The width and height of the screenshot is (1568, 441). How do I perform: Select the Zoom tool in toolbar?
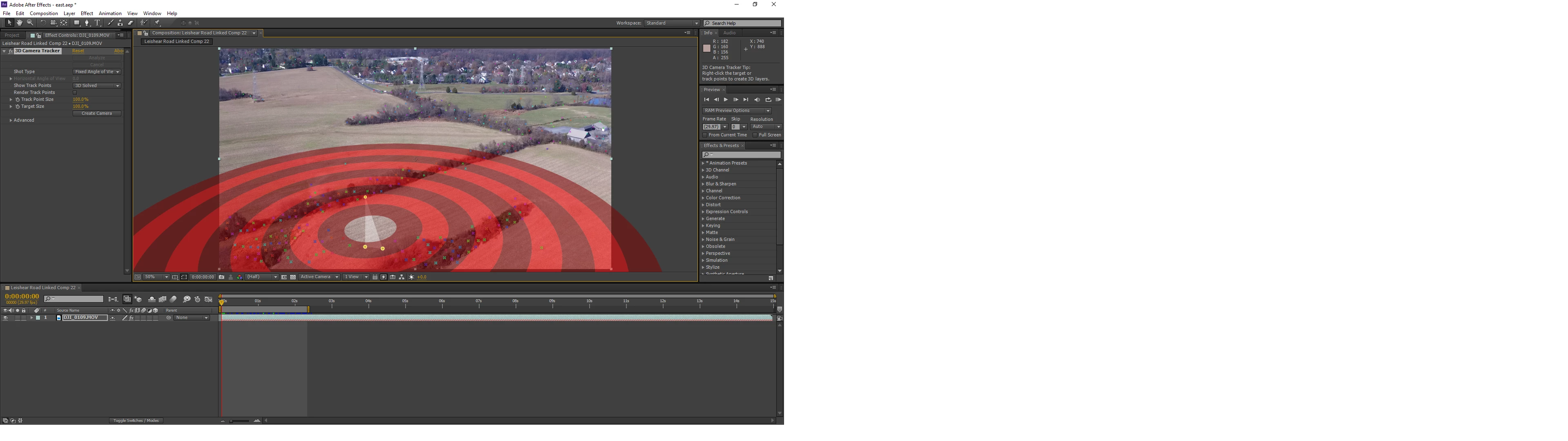(30, 22)
